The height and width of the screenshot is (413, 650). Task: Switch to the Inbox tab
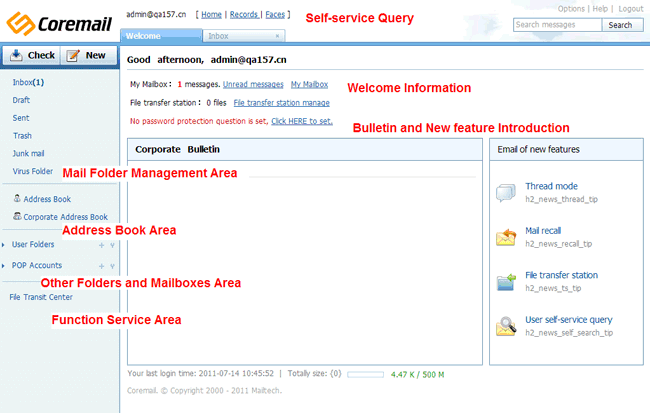(x=220, y=36)
